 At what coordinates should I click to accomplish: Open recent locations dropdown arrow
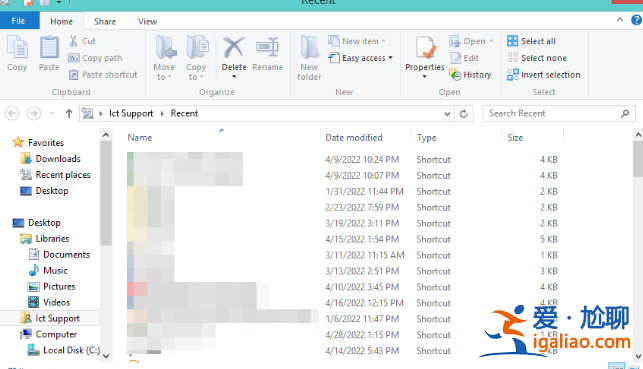pyautogui.click(x=52, y=113)
